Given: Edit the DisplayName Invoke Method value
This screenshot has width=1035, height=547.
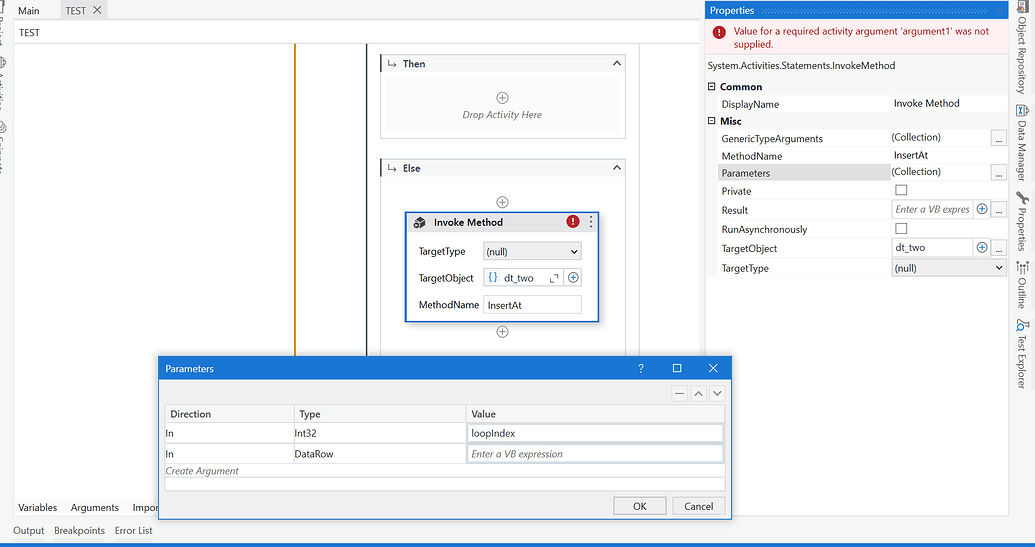Looking at the screenshot, I should 949,103.
